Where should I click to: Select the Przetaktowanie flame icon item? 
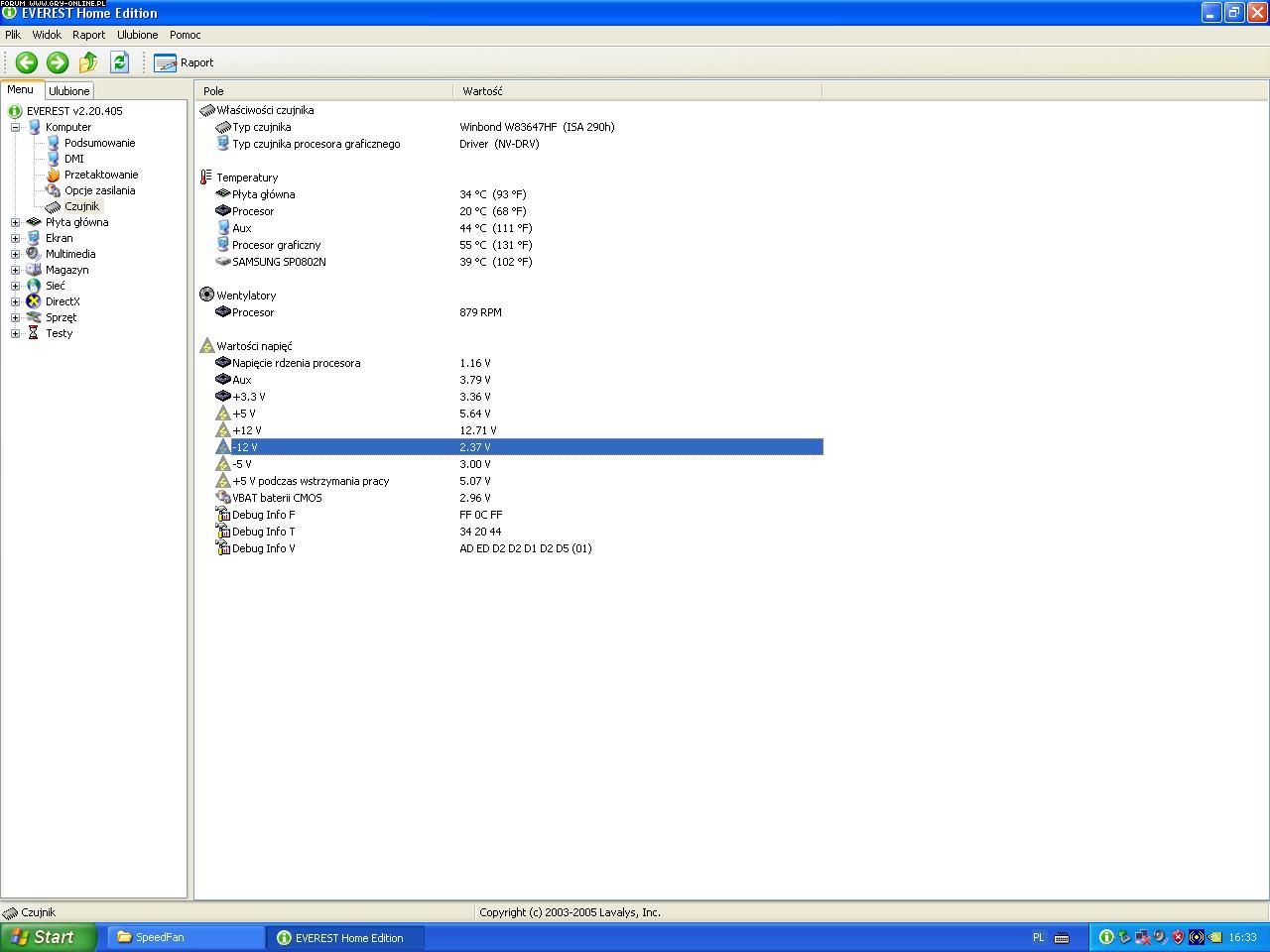[100, 175]
